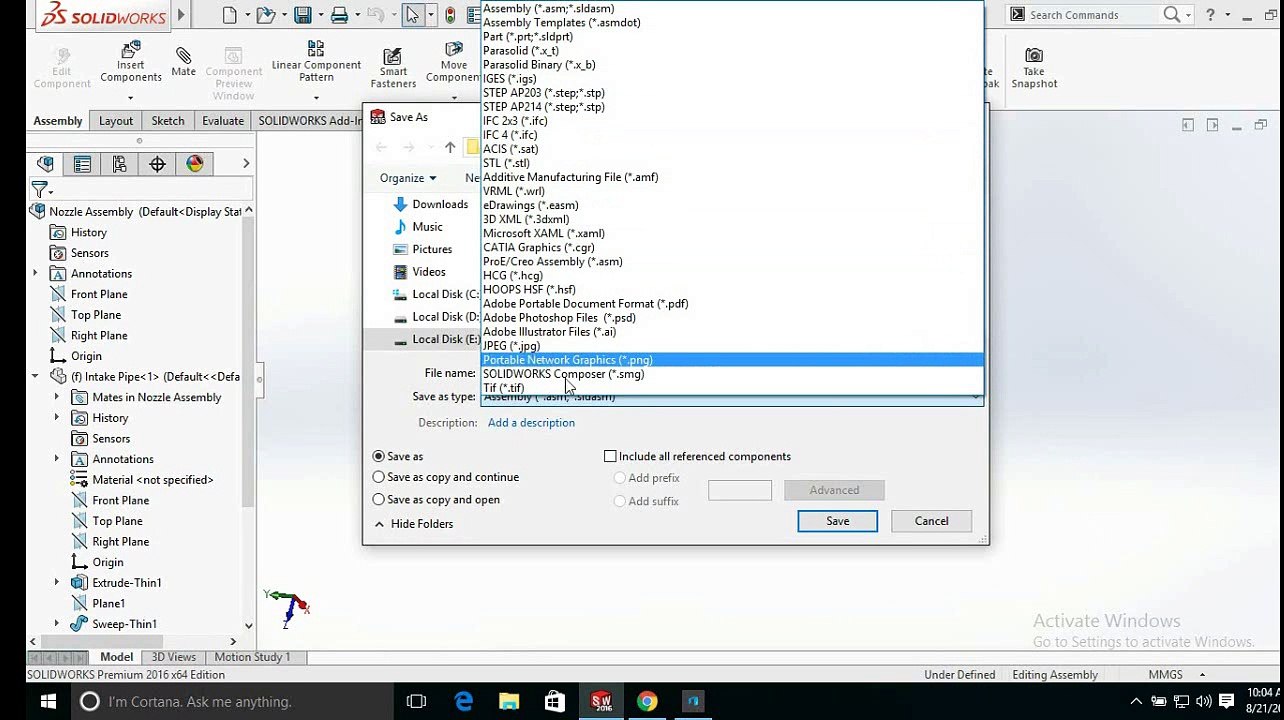This screenshot has height=720, width=1284.
Task: Go up one folder in Save As
Action: (x=450, y=147)
